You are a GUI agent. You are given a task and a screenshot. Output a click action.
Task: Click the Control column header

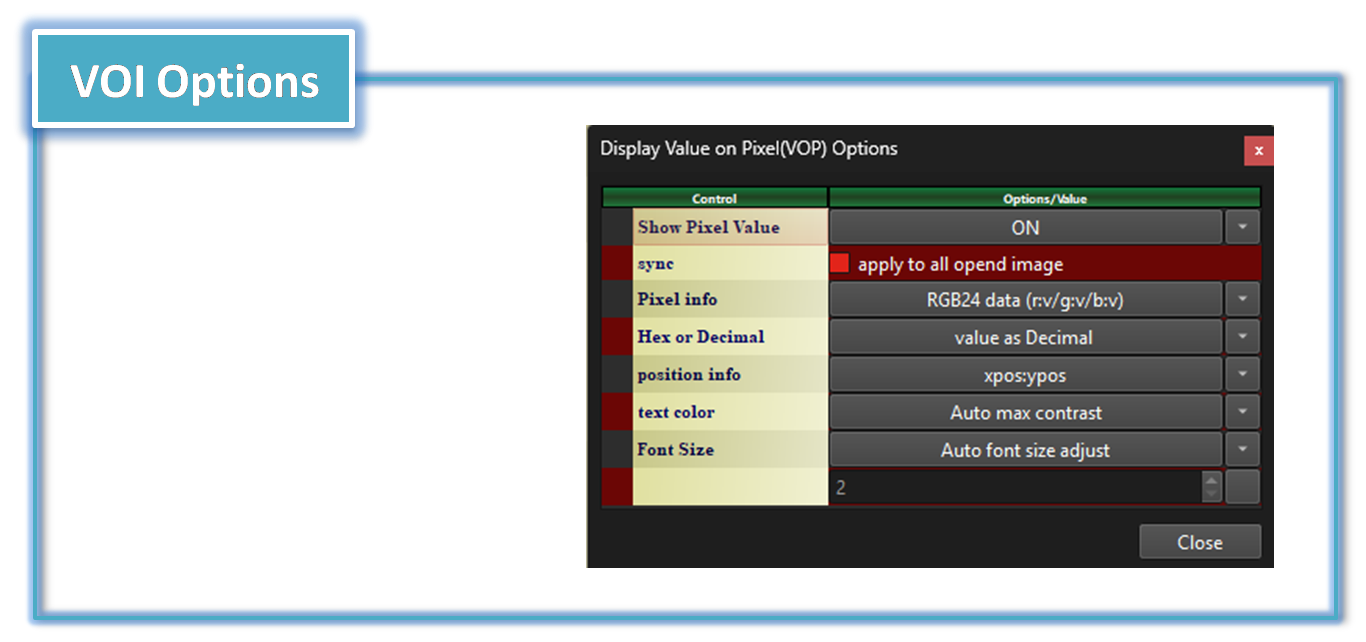pos(714,198)
